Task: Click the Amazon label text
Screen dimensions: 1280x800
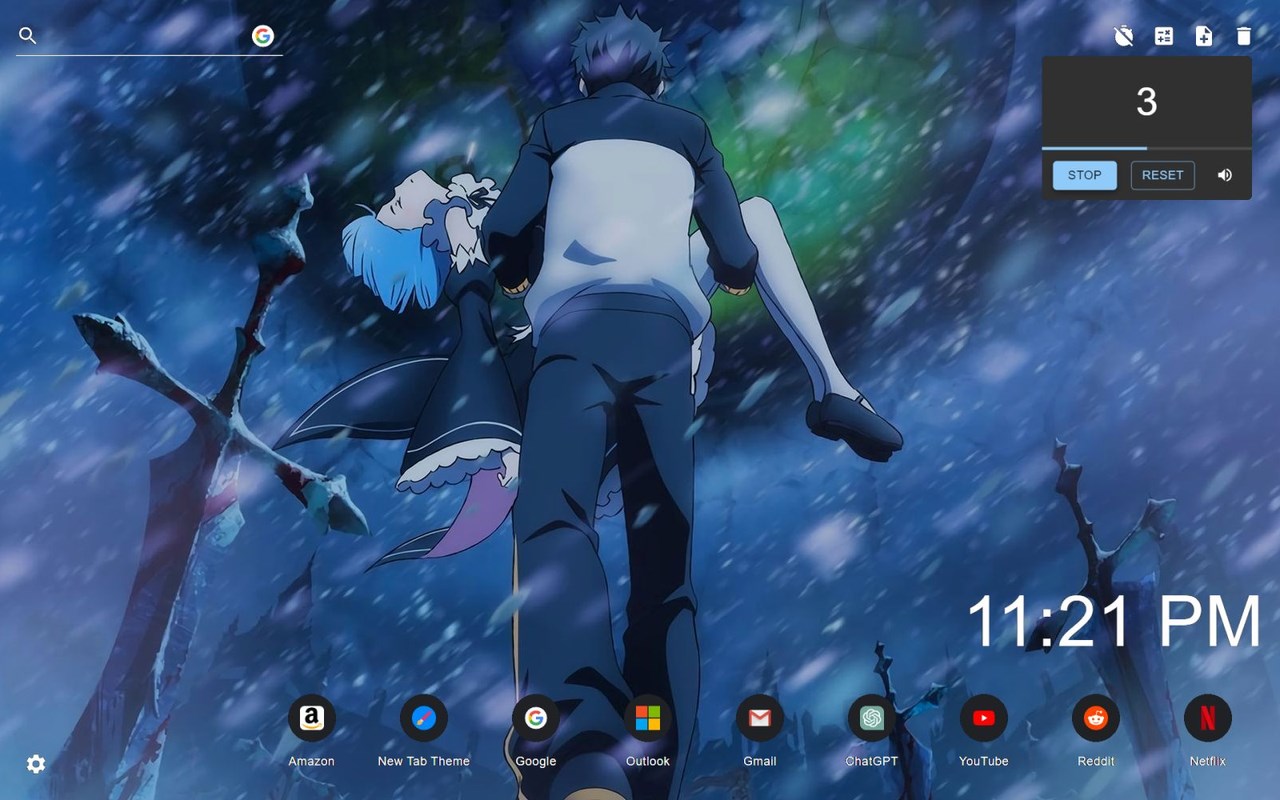Action: tap(312, 761)
